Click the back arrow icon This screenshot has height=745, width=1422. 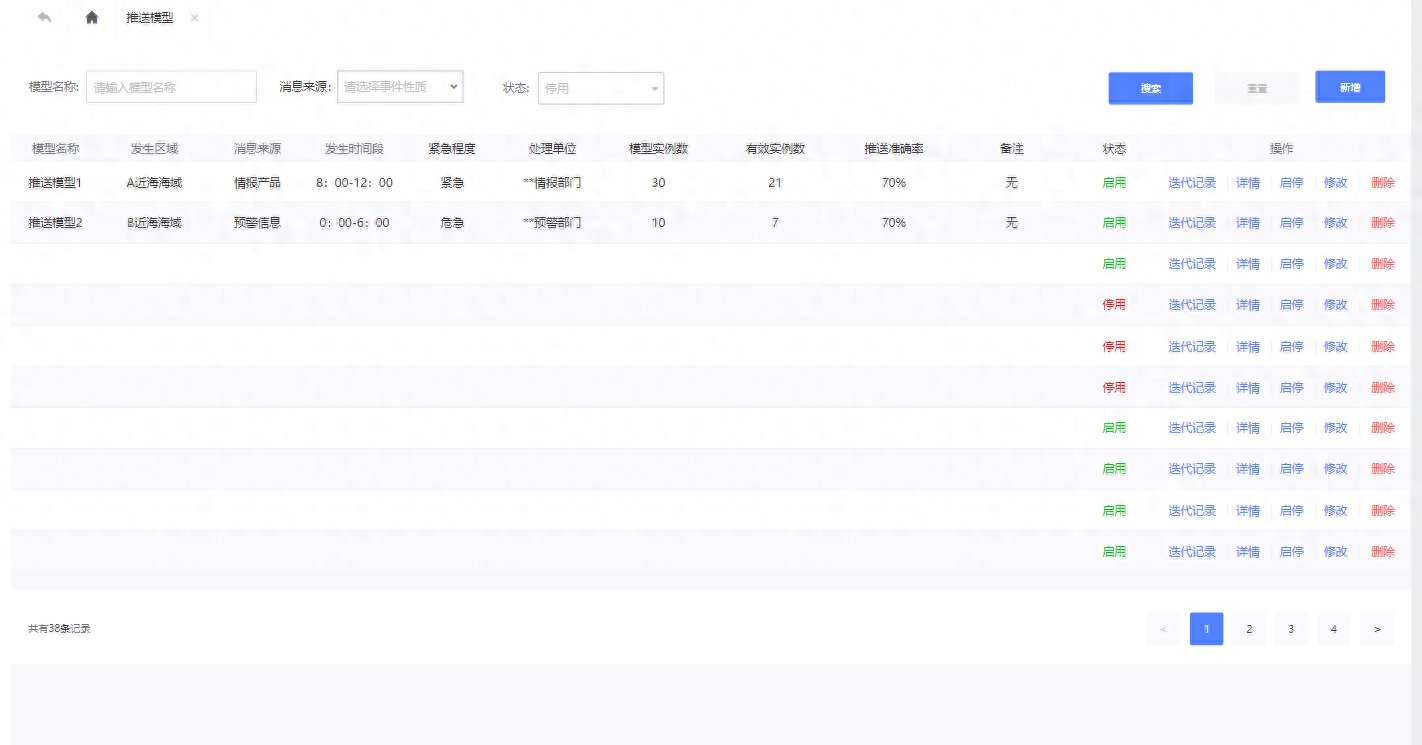tap(44, 18)
